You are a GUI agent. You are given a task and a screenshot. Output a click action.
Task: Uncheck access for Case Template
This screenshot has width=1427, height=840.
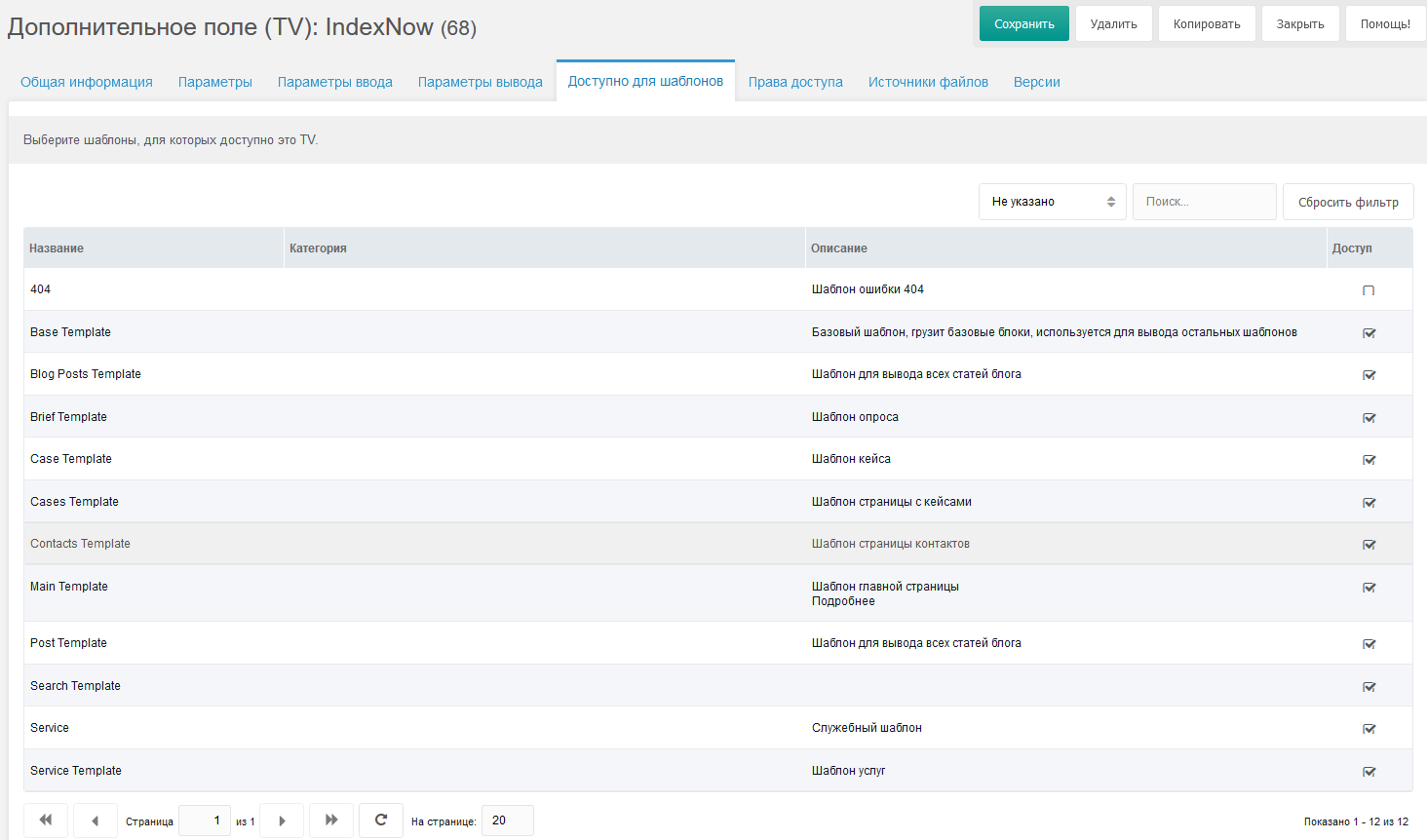(1369, 460)
